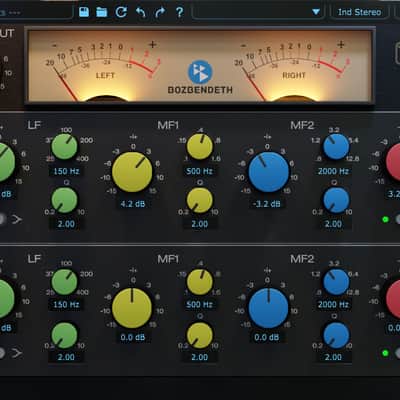400x400 pixels.
Task: Click the lower strip blue MF2 gain knob at 0.0 dB
Action: (x=269, y=308)
